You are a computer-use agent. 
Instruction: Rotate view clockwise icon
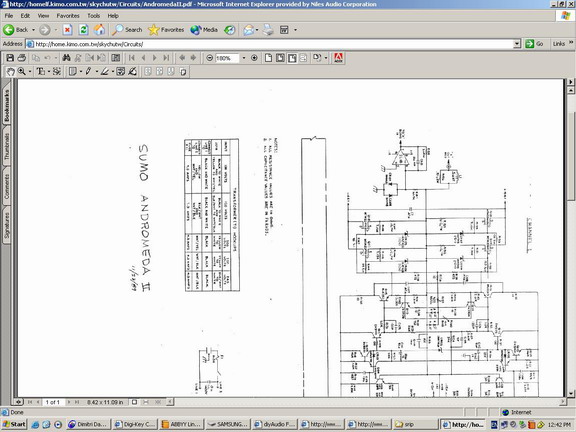coord(317,58)
